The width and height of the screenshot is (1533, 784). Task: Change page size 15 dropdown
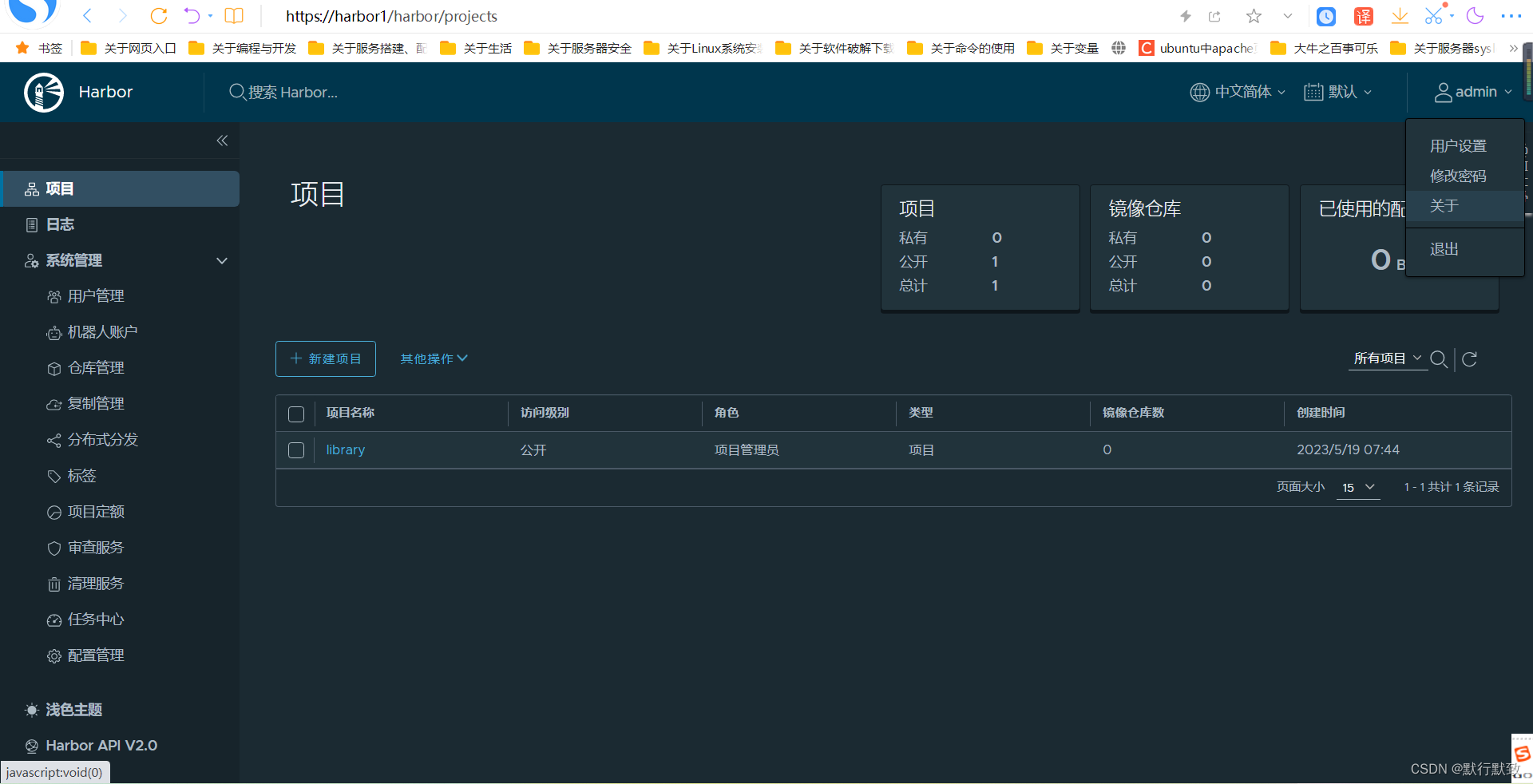click(1358, 487)
